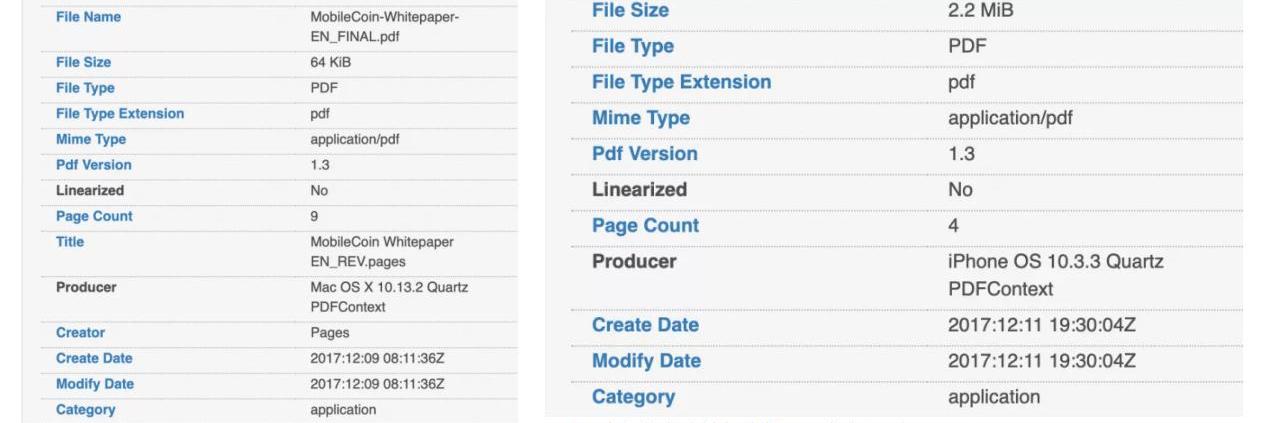This screenshot has width=1264, height=423.
Task: Open Page Count link showing 9
Action: [94, 216]
